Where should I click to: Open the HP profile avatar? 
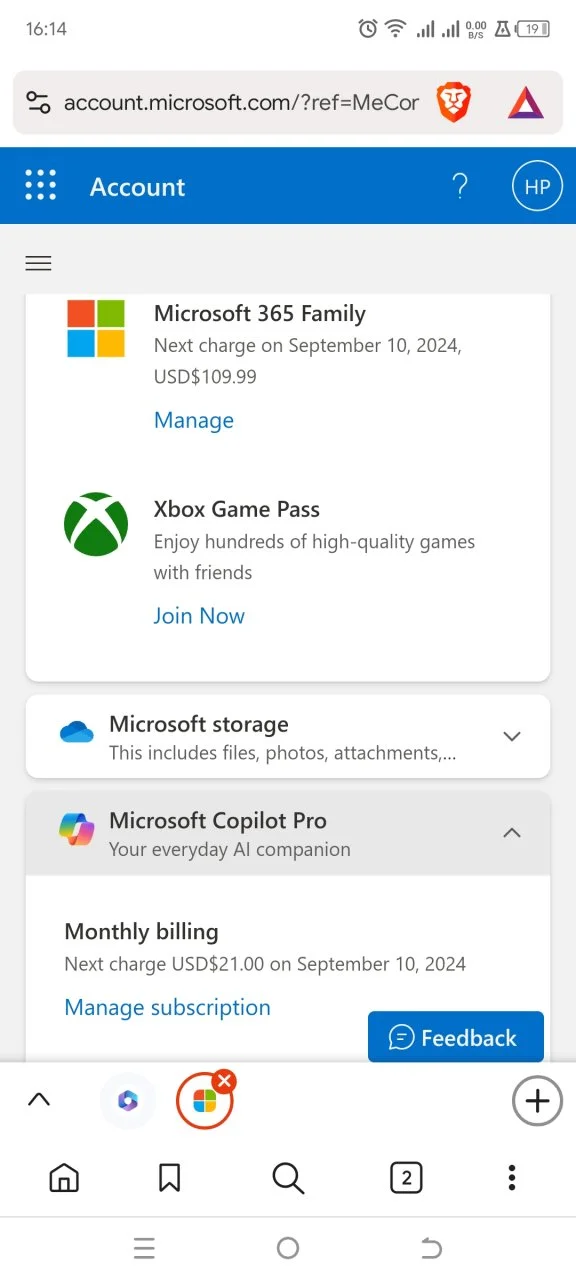537,187
